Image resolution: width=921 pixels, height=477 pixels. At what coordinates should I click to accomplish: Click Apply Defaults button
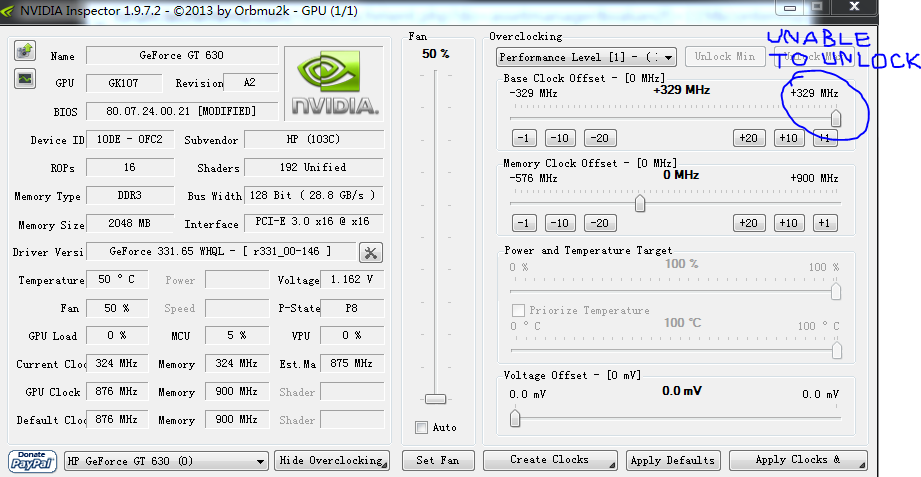[673, 461]
